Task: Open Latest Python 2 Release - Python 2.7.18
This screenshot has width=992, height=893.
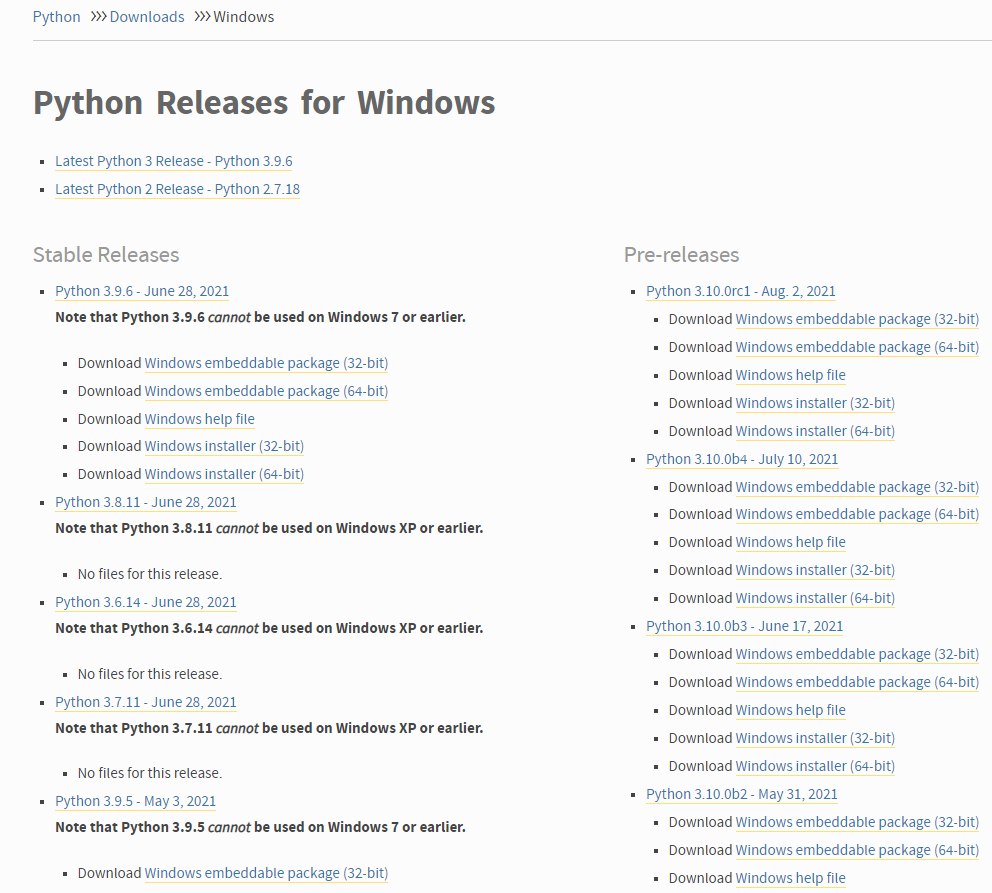Action: point(177,189)
